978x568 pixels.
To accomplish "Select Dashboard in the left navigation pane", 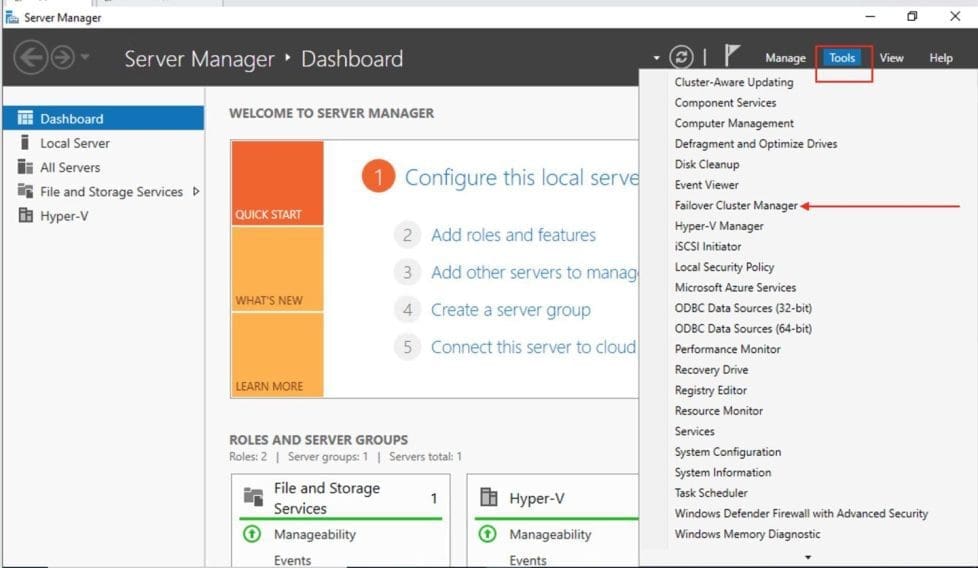I will pos(71,119).
